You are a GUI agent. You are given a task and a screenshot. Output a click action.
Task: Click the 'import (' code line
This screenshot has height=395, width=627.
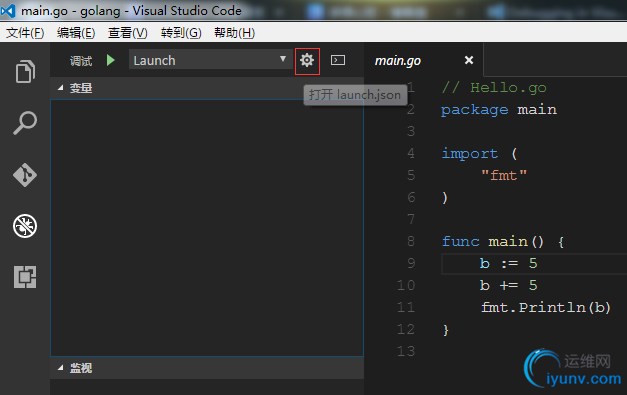click(479, 154)
